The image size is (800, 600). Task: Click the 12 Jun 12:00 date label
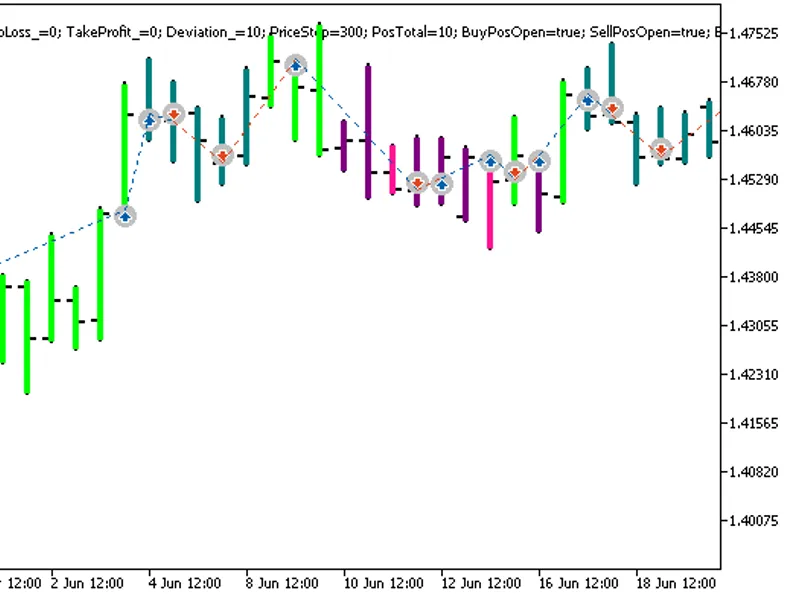click(481, 583)
